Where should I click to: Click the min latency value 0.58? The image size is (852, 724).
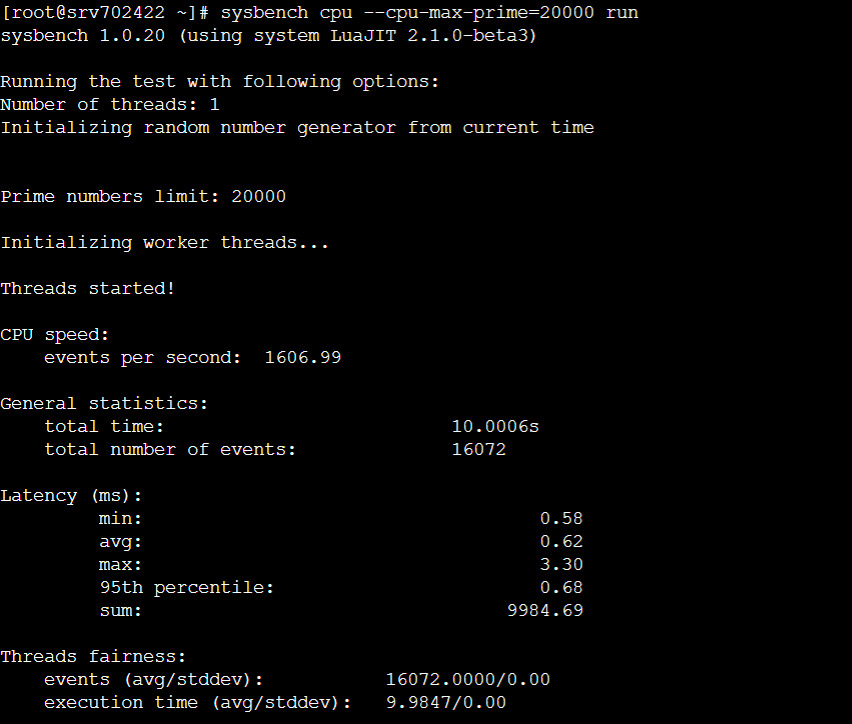tap(561, 519)
